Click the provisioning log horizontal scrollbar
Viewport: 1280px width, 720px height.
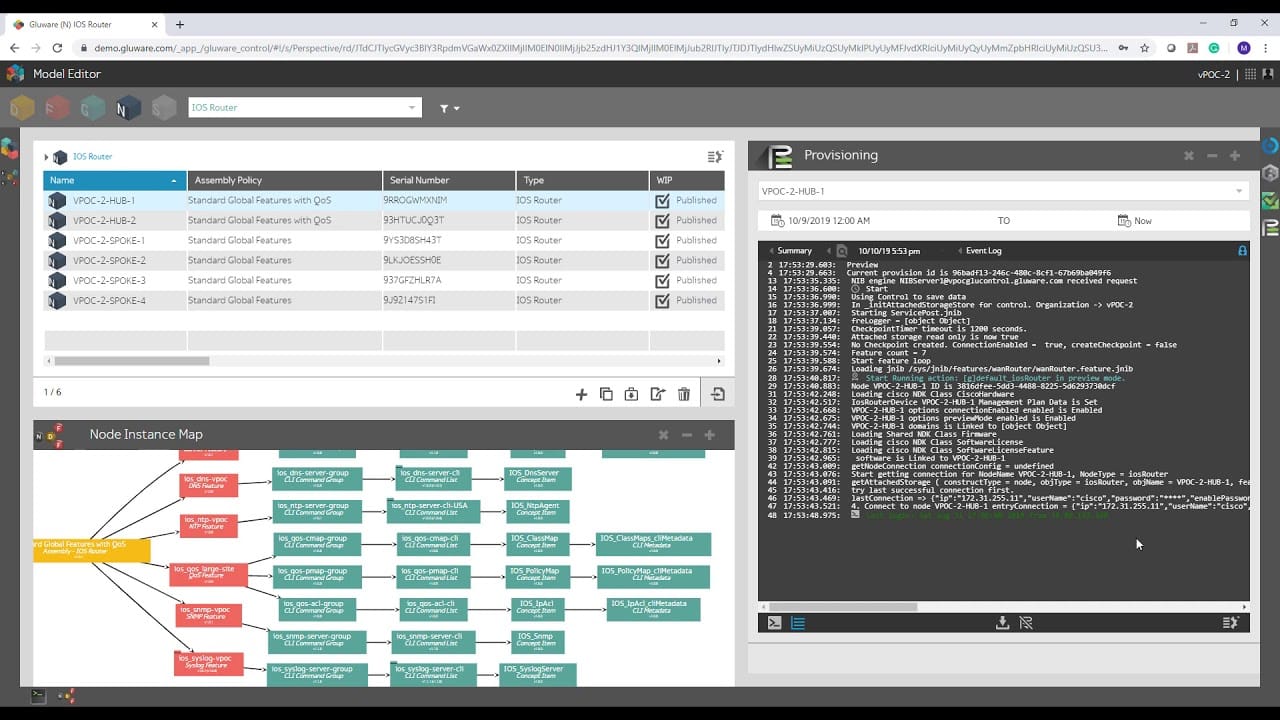pyautogui.click(x=843, y=606)
